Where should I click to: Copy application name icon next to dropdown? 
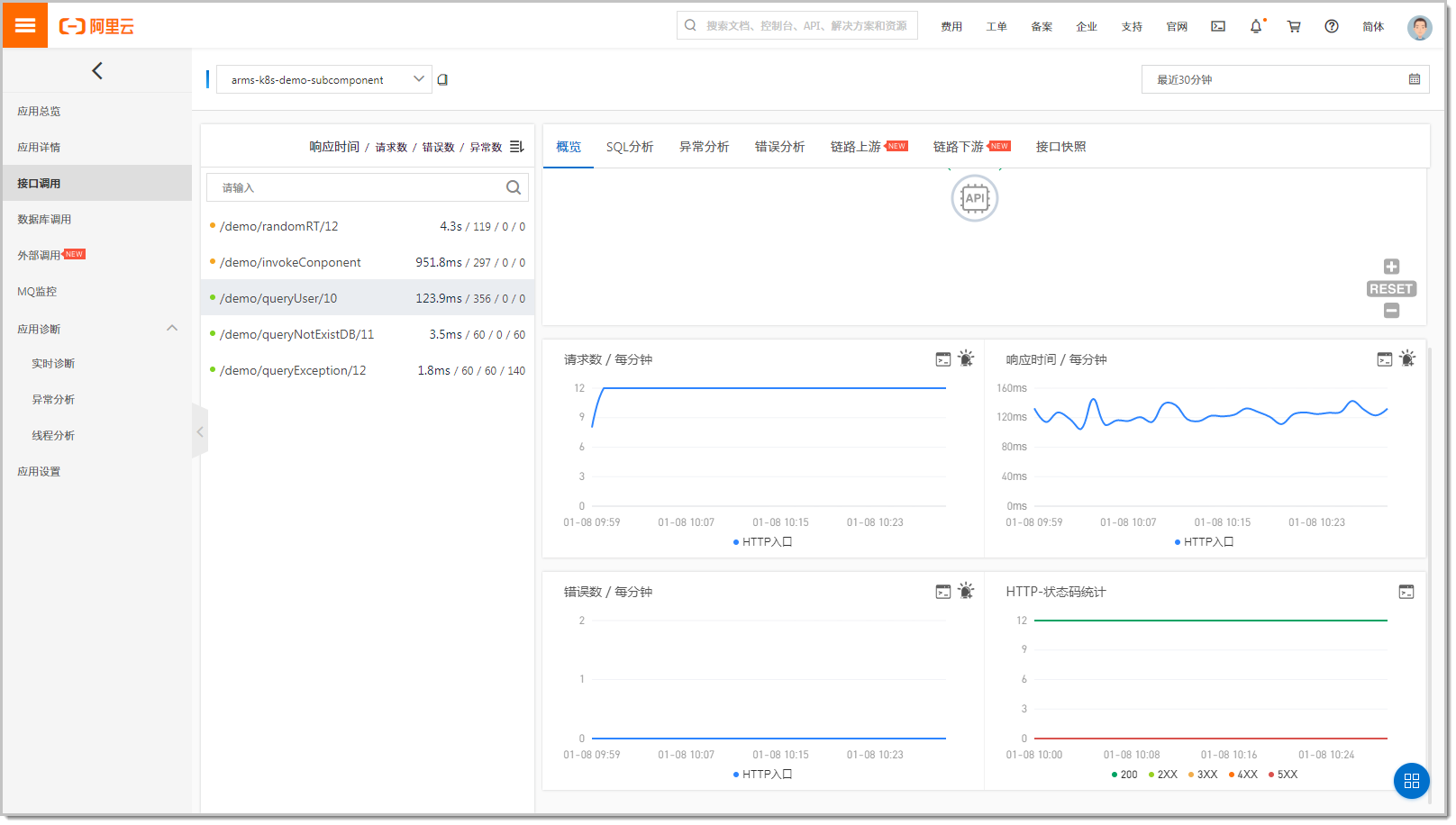pyautogui.click(x=442, y=79)
